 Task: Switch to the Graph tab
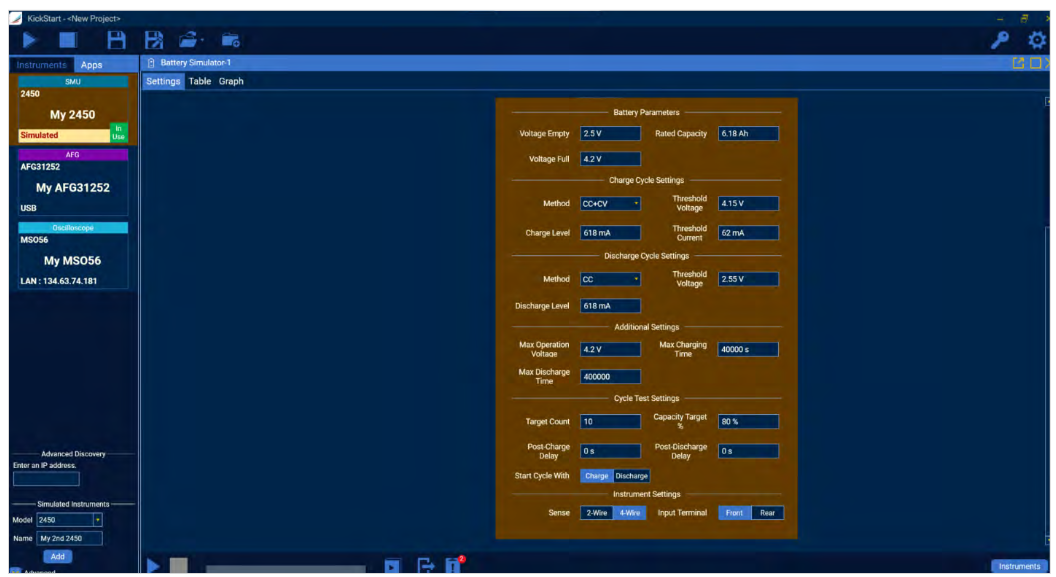231,81
